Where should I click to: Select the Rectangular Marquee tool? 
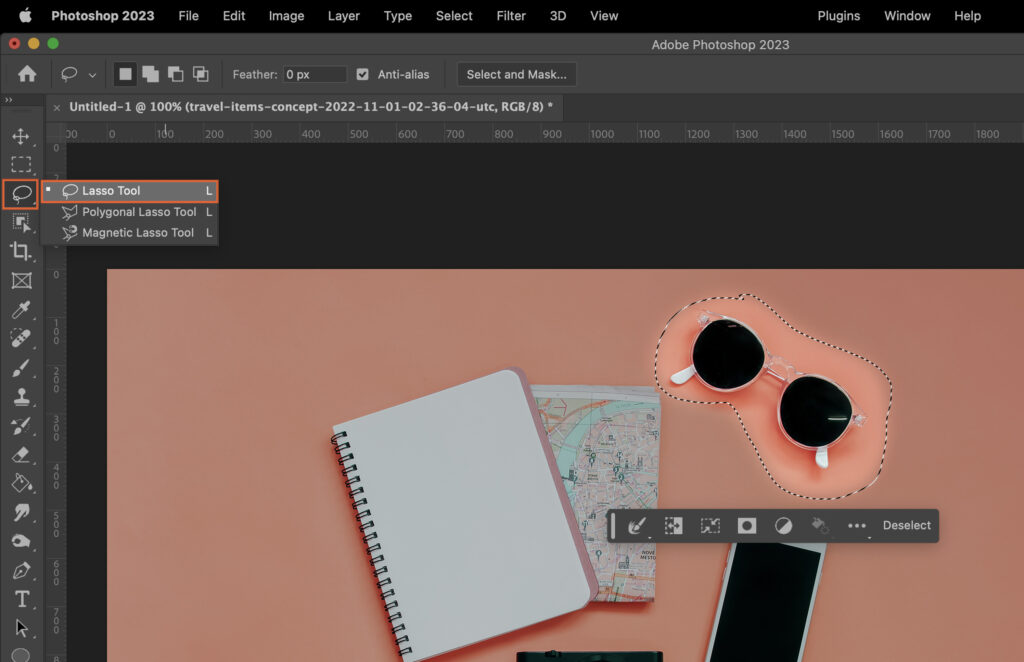(22, 165)
